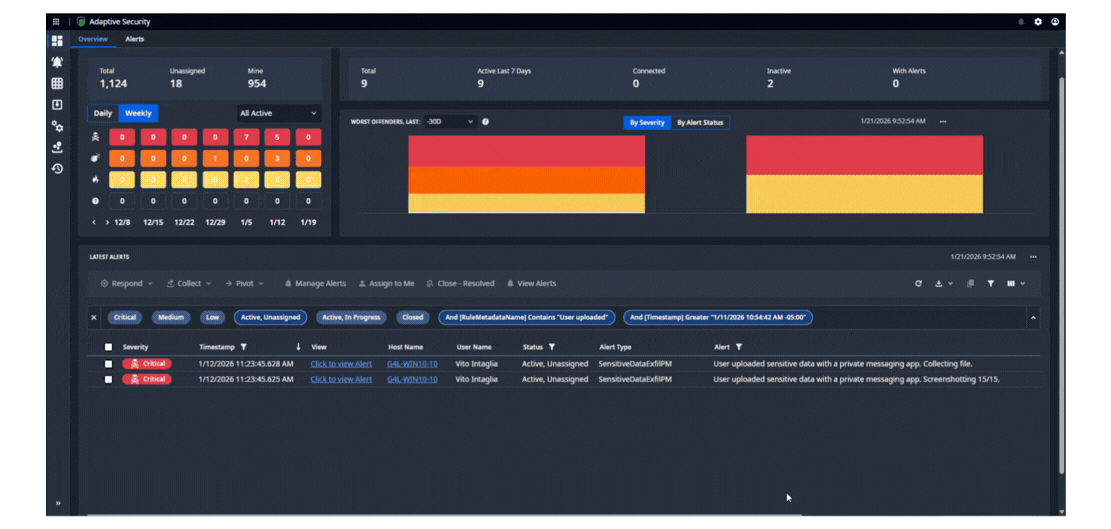Viewport: 1111px width, 529px height.
Task: Select the first Critical alert row checkbox
Action: click(x=108, y=364)
